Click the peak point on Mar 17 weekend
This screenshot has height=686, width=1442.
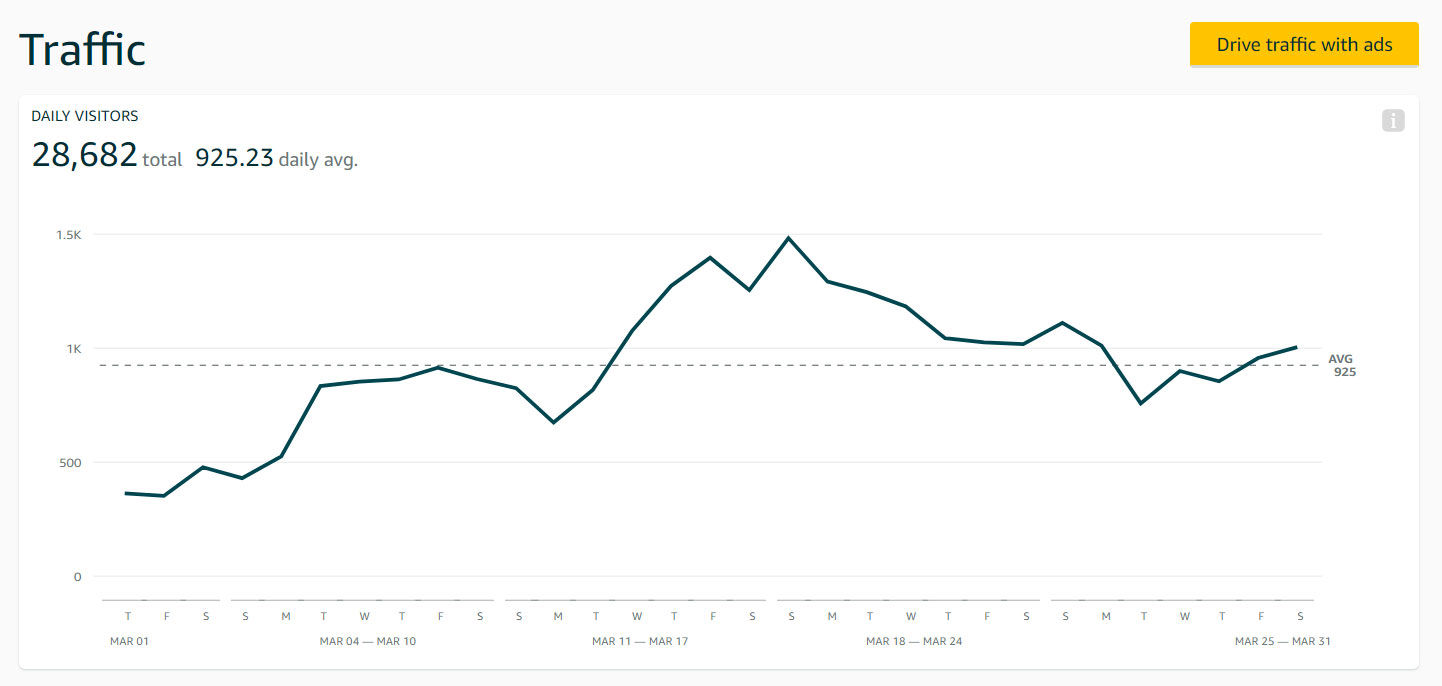790,238
